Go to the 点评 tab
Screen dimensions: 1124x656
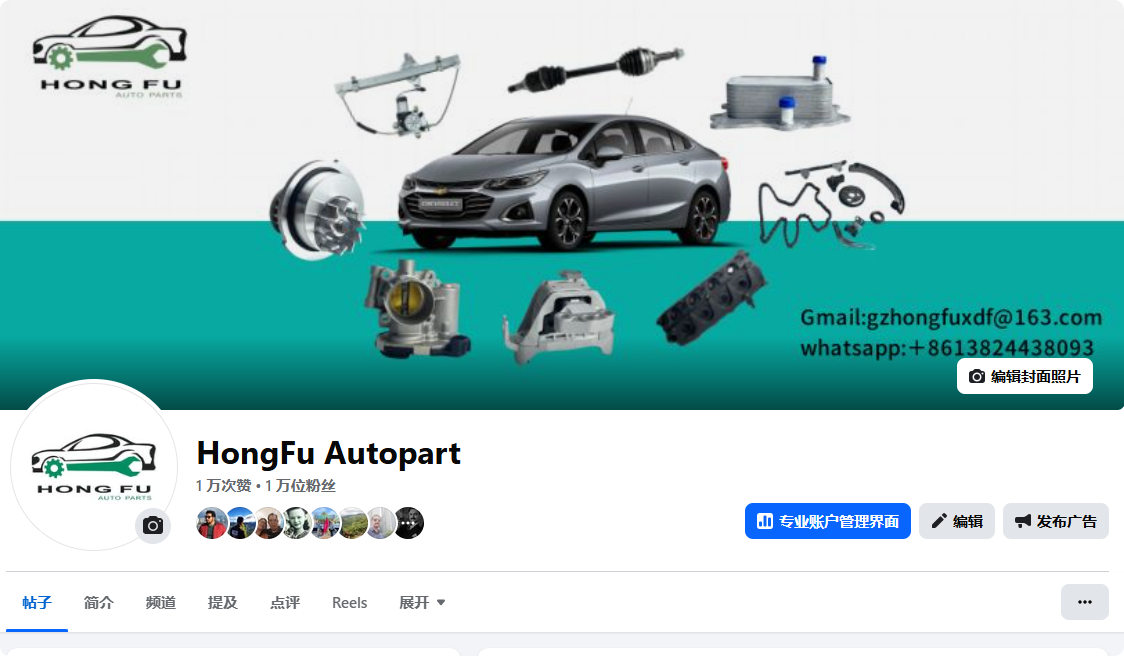pyautogui.click(x=285, y=602)
